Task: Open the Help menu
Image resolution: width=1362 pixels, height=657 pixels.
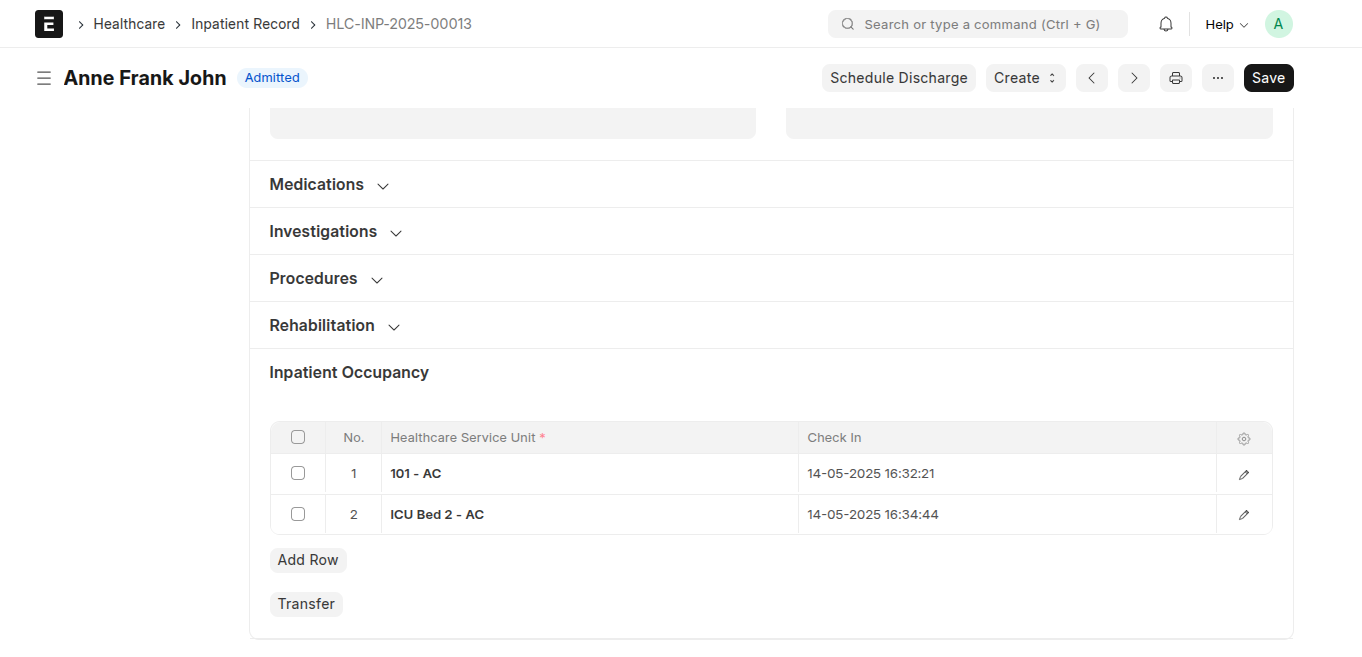Action: pyautogui.click(x=1227, y=24)
